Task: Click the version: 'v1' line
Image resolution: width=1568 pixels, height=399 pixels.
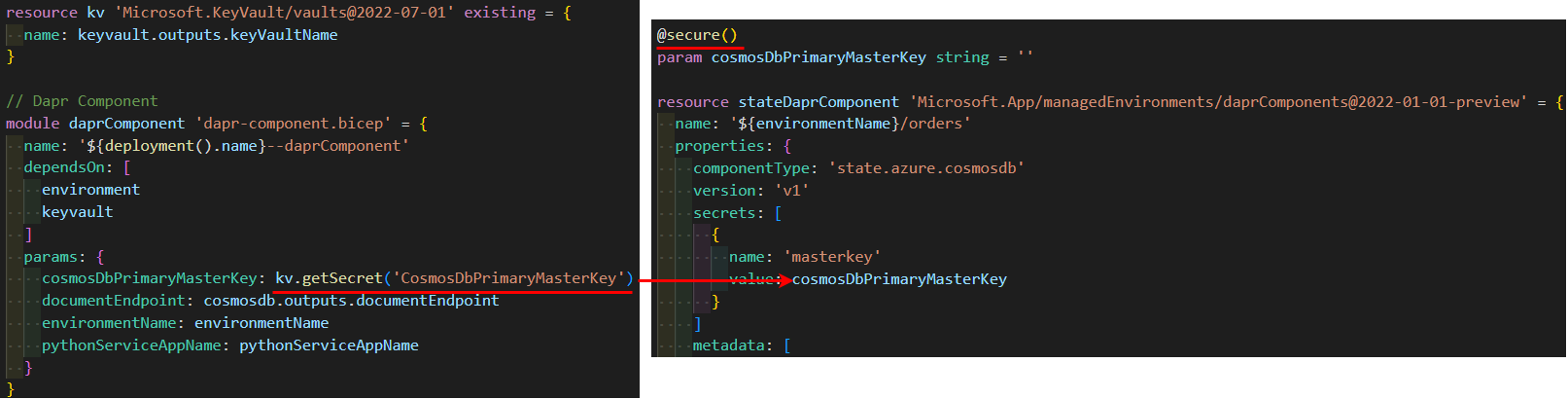Action: click(751, 191)
